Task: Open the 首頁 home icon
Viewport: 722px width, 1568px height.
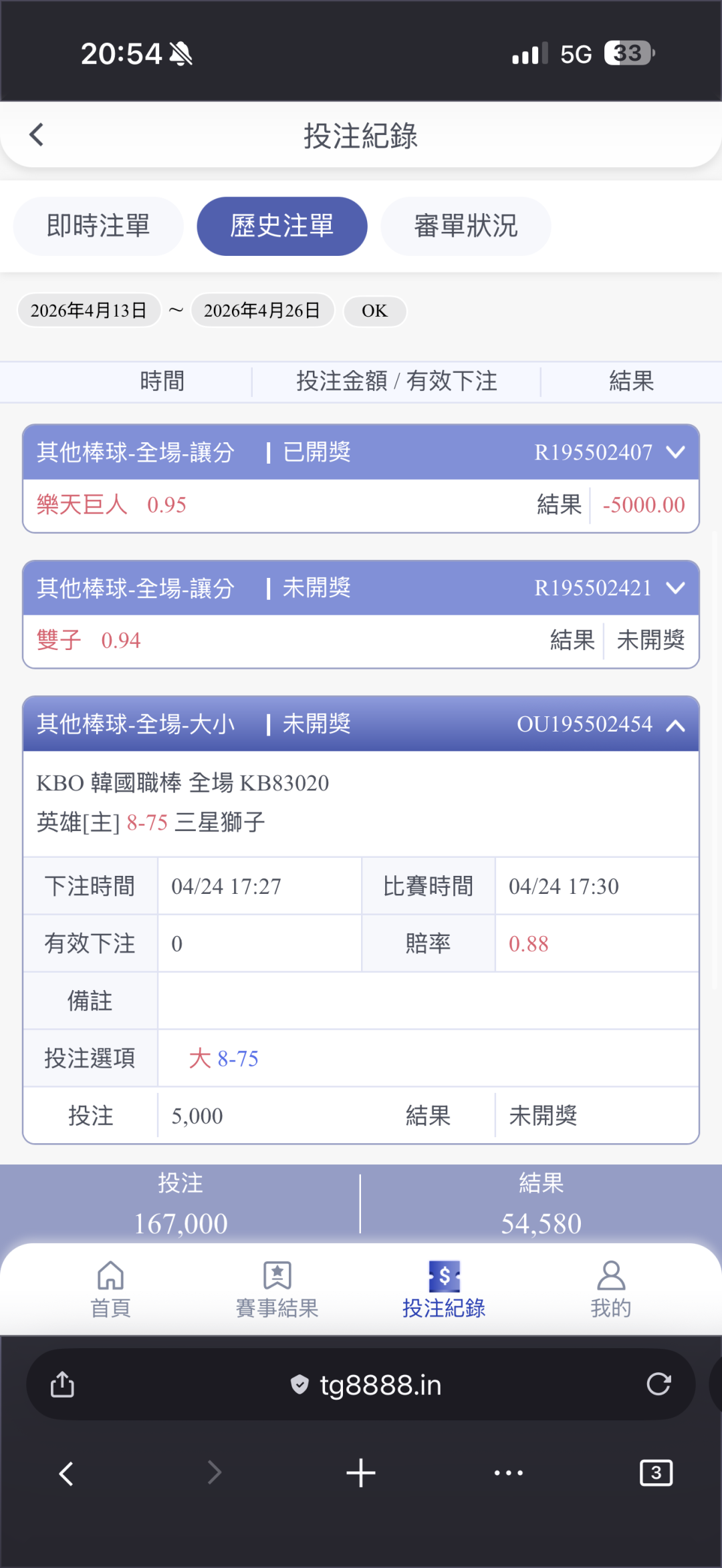Action: click(110, 1276)
